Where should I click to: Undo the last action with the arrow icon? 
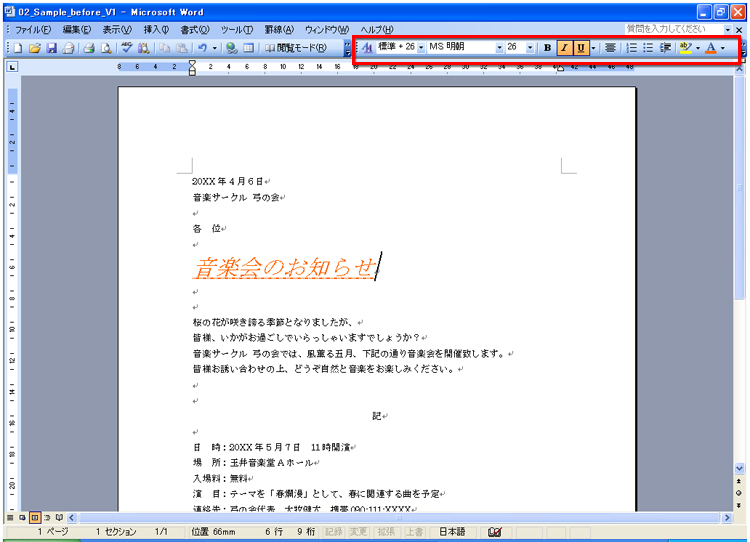pos(203,48)
